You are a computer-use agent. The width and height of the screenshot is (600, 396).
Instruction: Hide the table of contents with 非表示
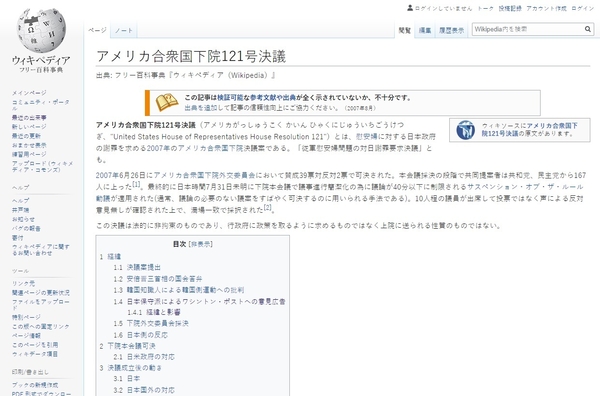pos(201,244)
